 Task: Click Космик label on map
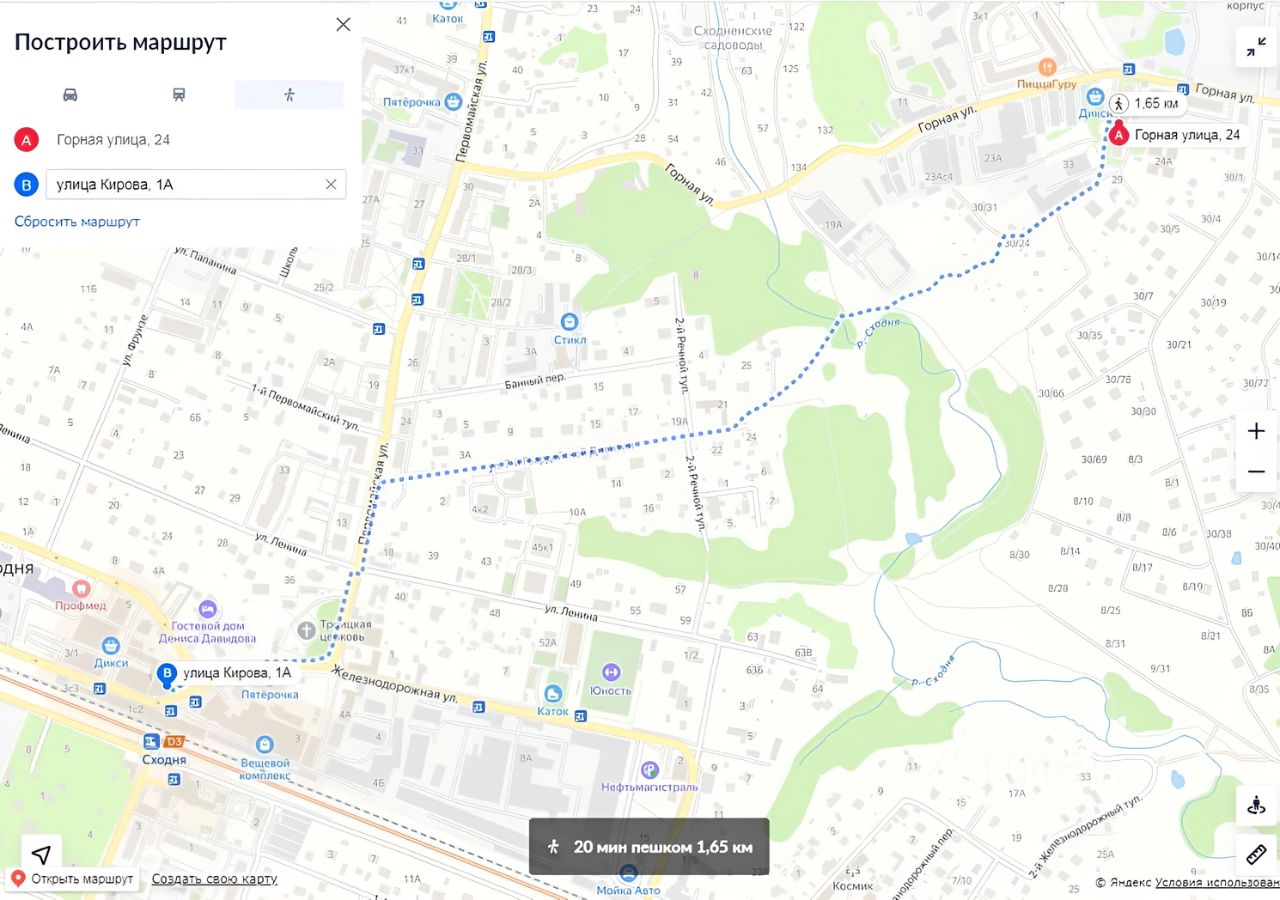pos(852,886)
